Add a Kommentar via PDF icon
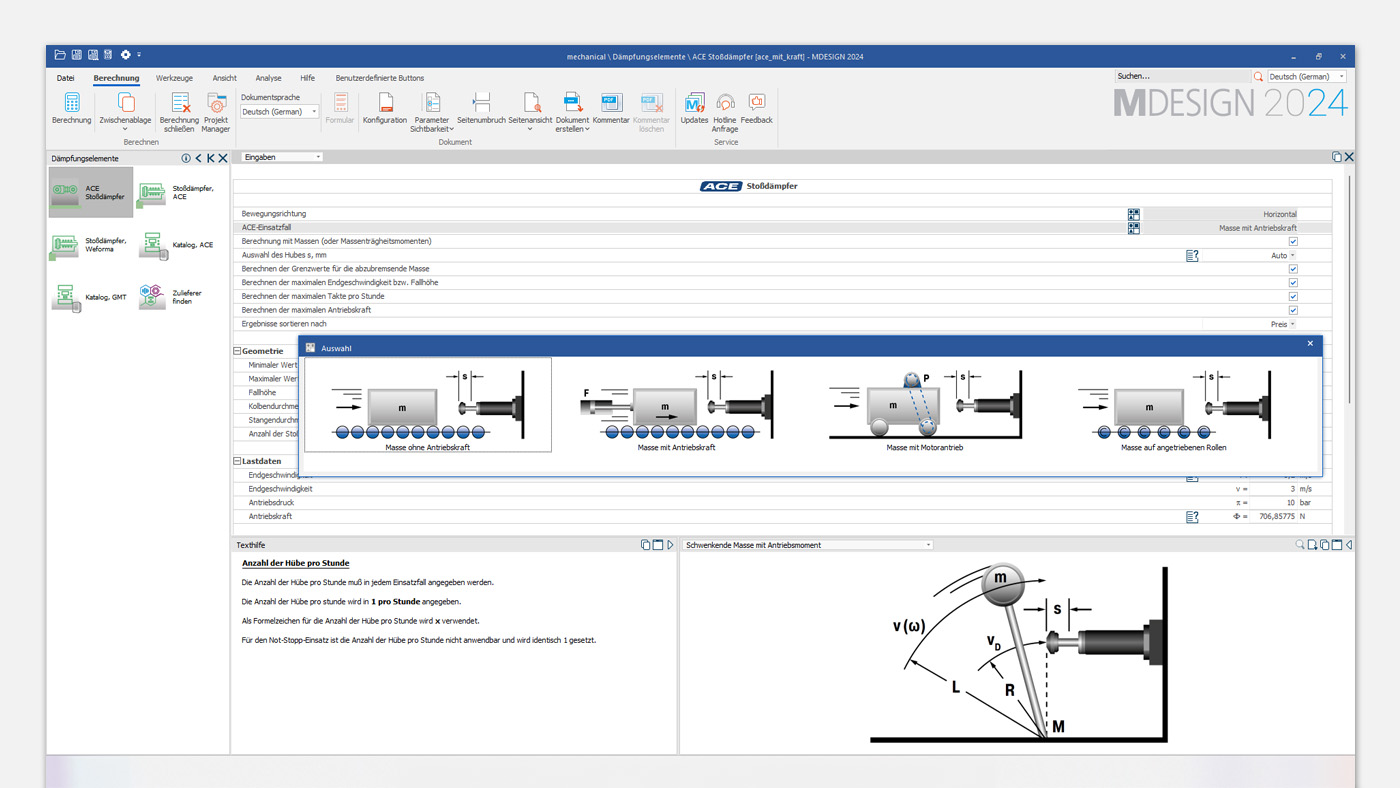 pyautogui.click(x=611, y=103)
